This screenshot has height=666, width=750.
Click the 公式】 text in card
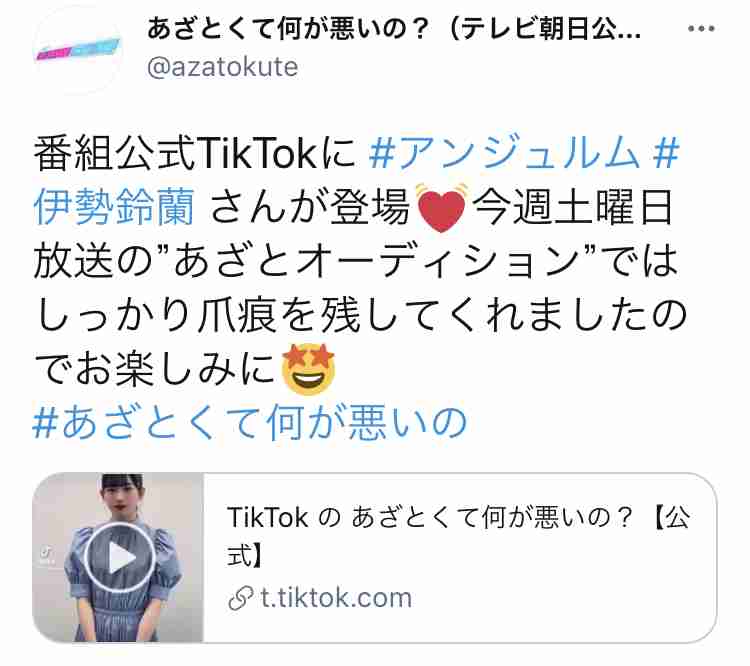pos(245,555)
